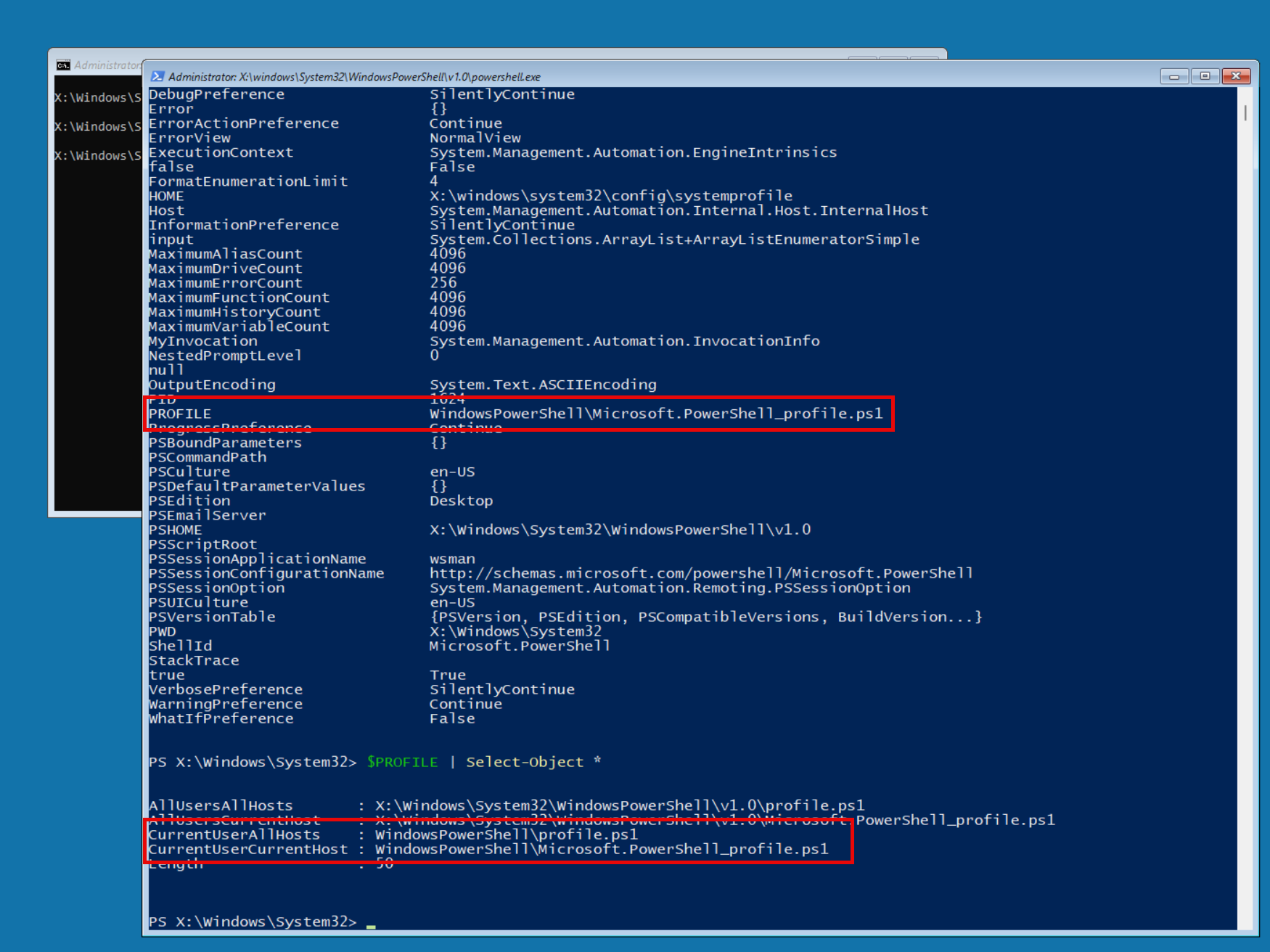
Task: Click the PROFILE variable name in the list
Action: (x=180, y=414)
